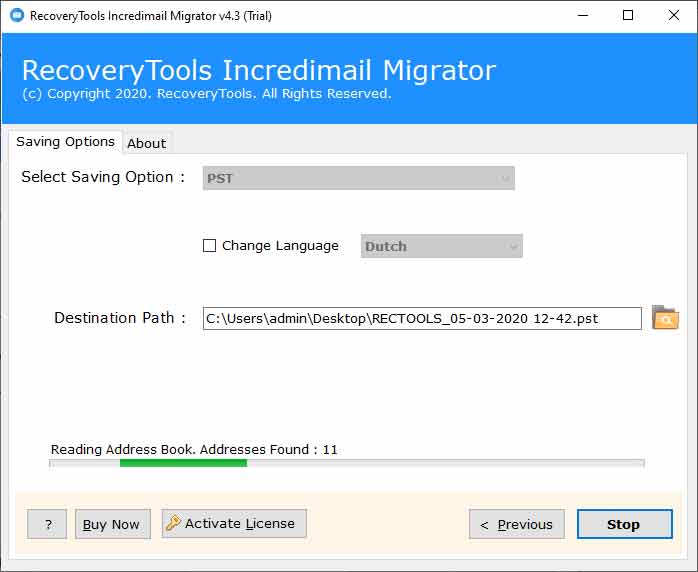Maximize the Incredimail Migrator window
This screenshot has width=698, height=572.
tap(628, 16)
